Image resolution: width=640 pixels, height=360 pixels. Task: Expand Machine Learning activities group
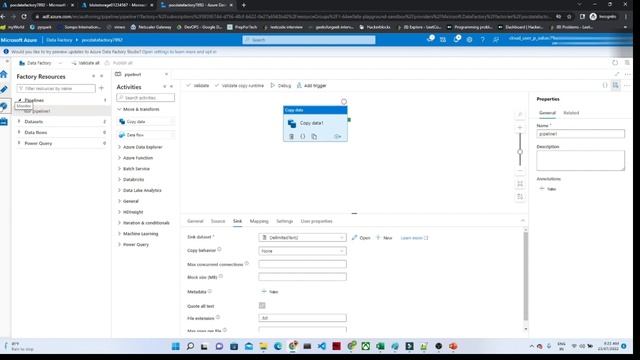(120, 234)
